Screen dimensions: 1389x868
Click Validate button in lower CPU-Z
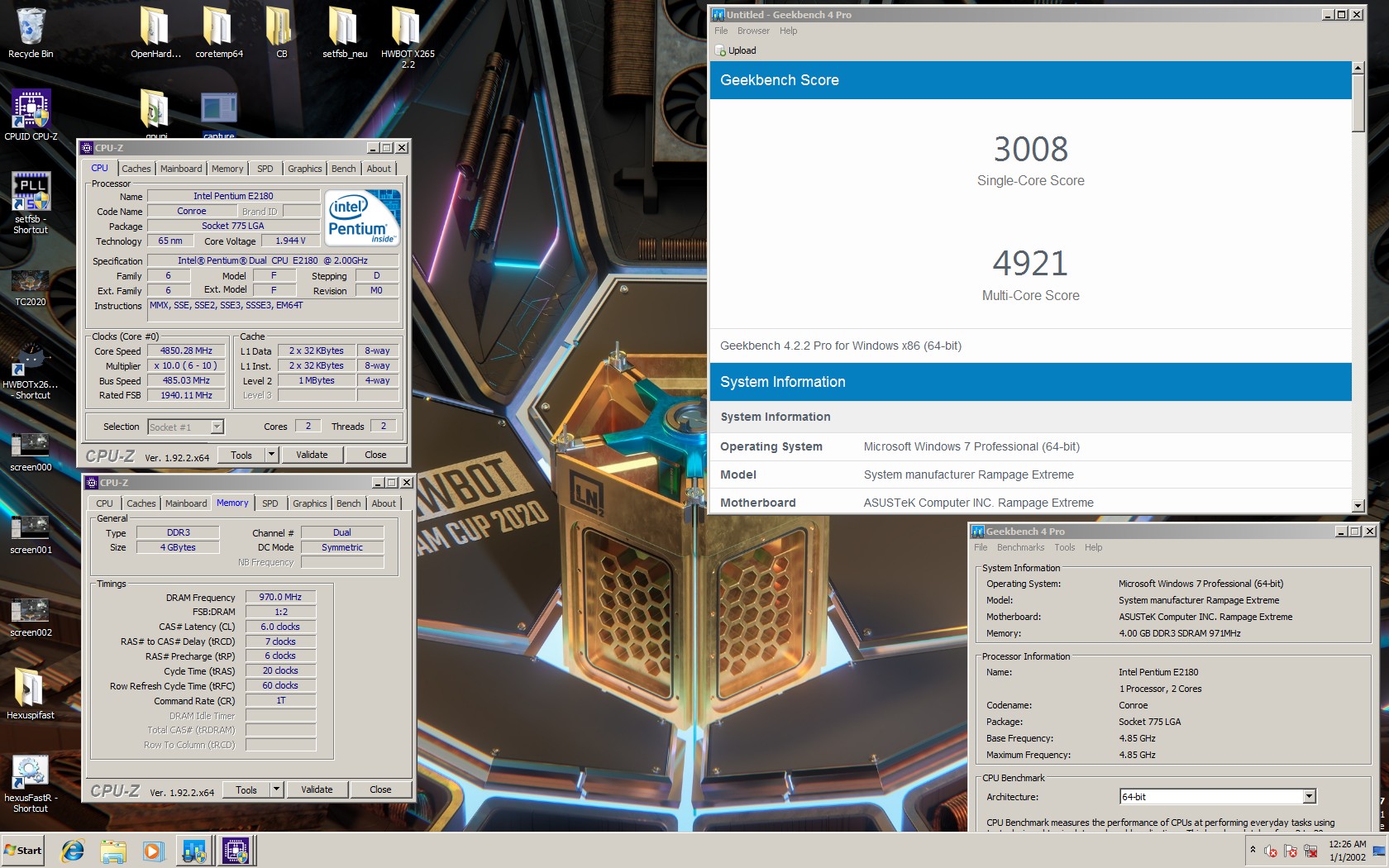click(x=317, y=789)
